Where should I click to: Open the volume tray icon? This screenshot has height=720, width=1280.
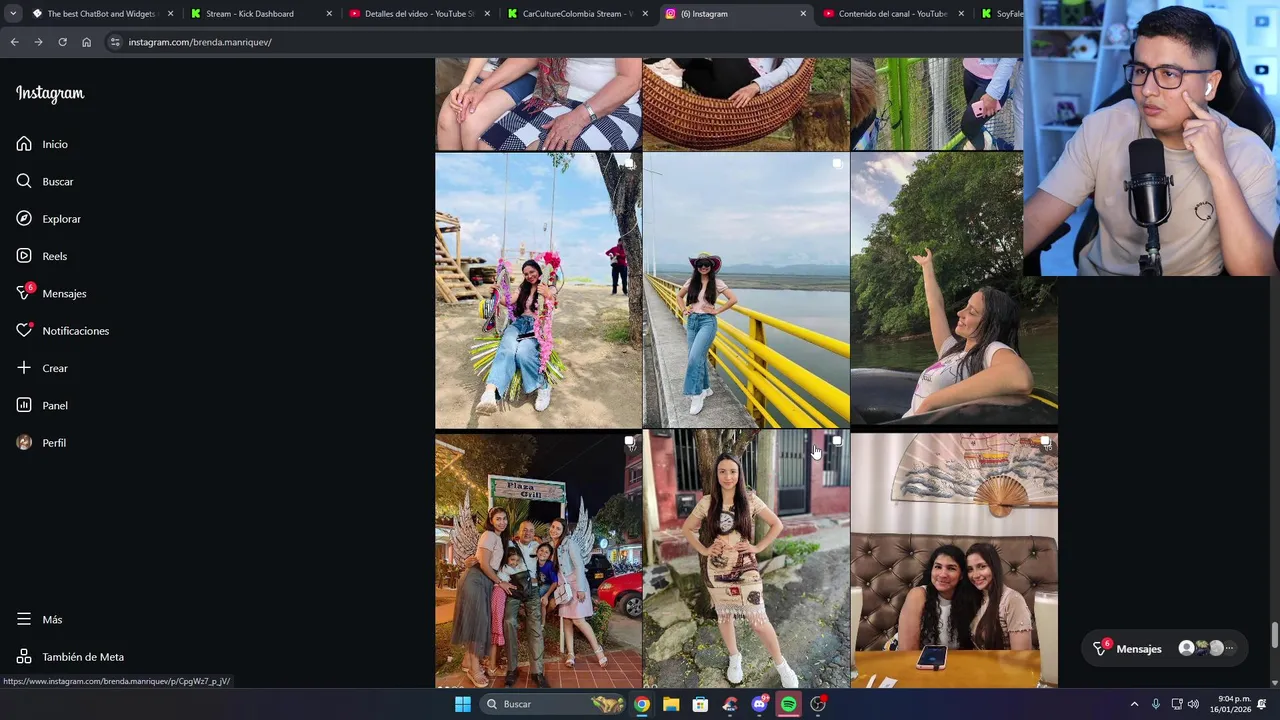pos(1193,704)
